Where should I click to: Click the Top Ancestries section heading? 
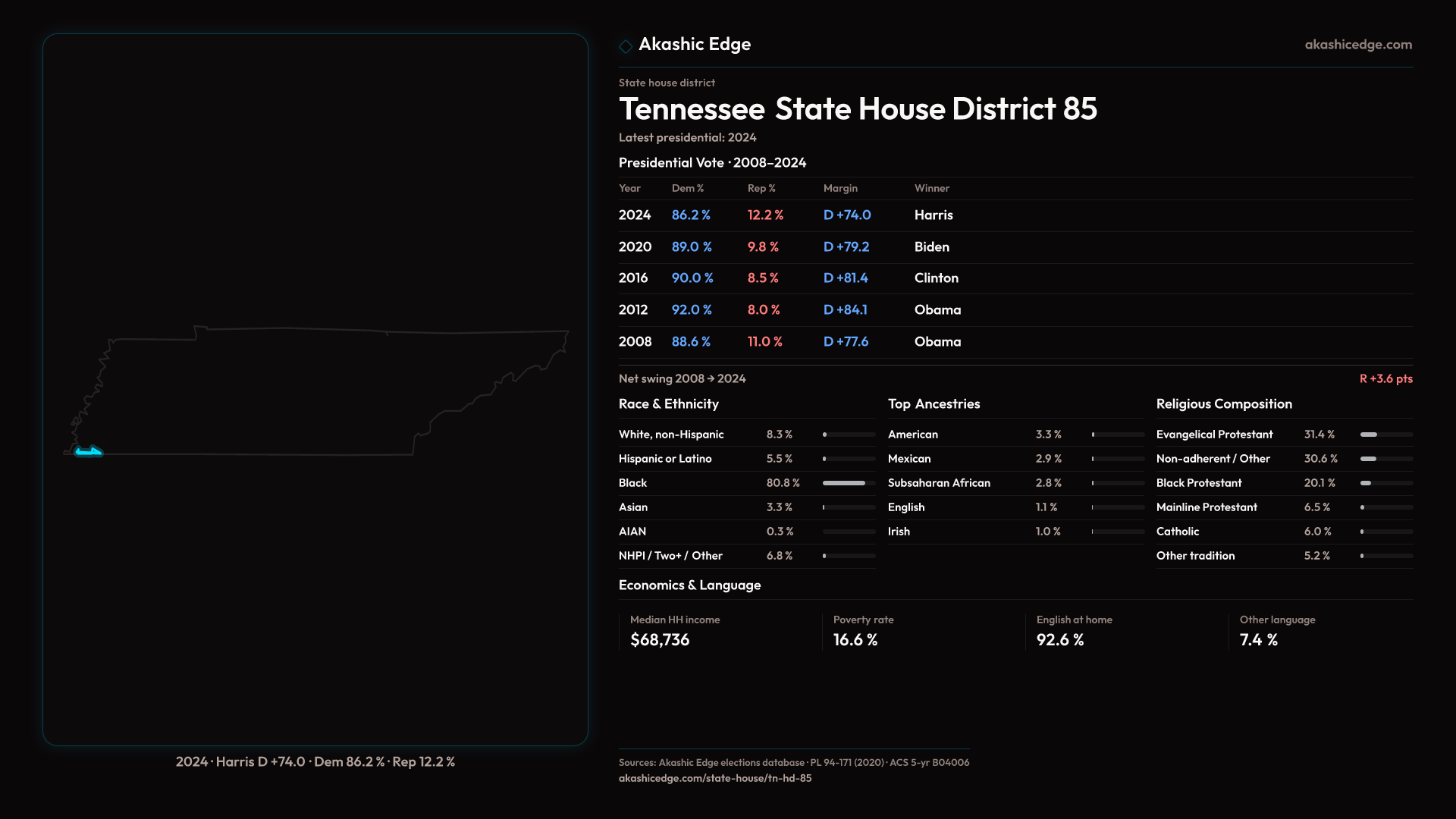934,404
